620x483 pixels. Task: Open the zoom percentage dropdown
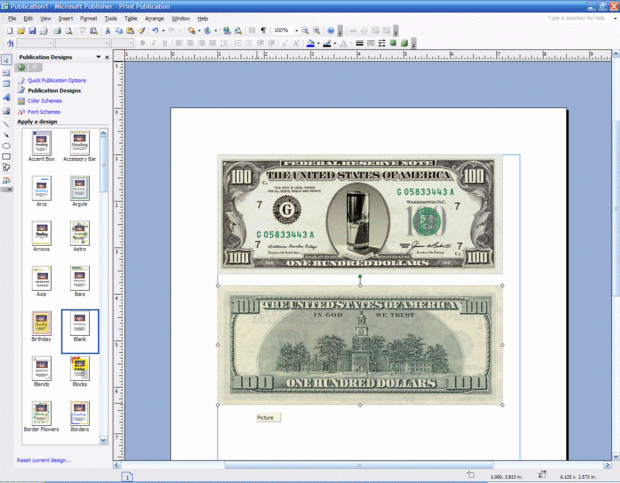pyautogui.click(x=296, y=31)
